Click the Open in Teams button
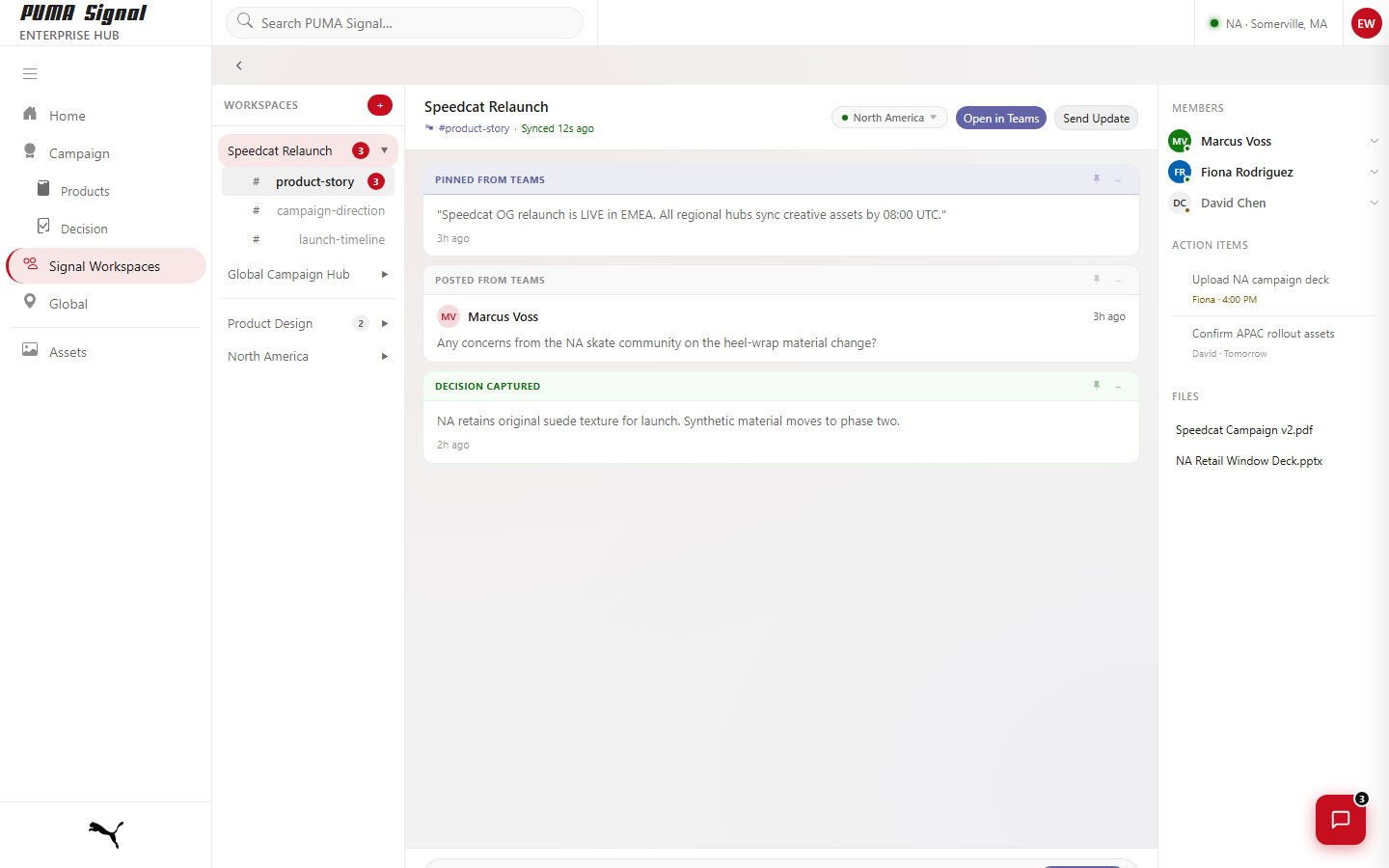 coord(1001,118)
